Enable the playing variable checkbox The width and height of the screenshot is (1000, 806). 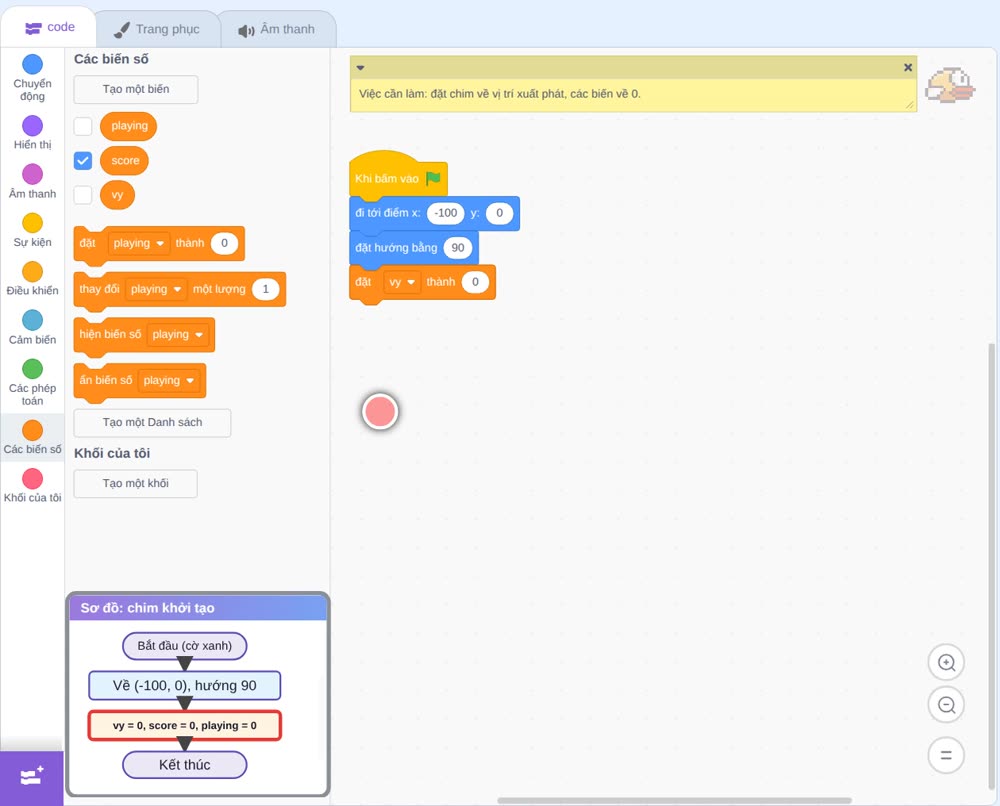(83, 126)
